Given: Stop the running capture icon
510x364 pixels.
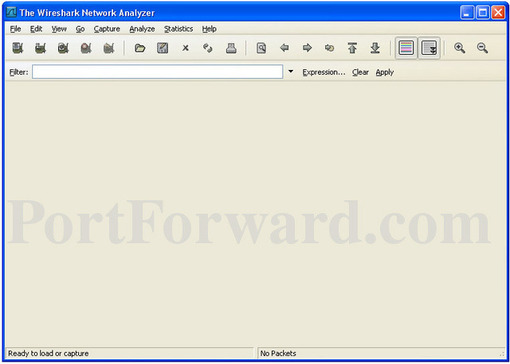Looking at the screenshot, I should click(86, 48).
